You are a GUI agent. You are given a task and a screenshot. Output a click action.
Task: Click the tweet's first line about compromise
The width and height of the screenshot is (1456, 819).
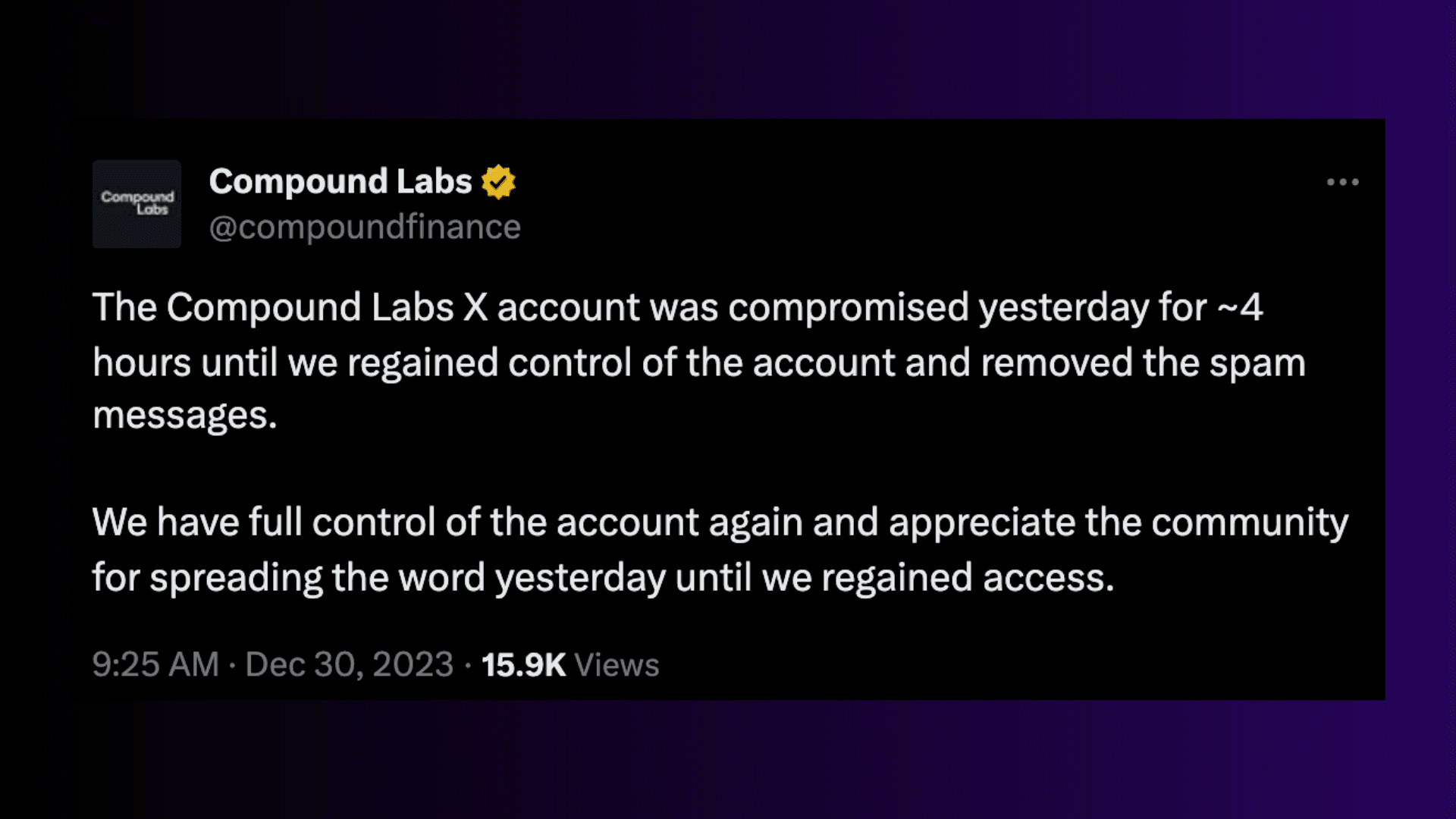677,308
